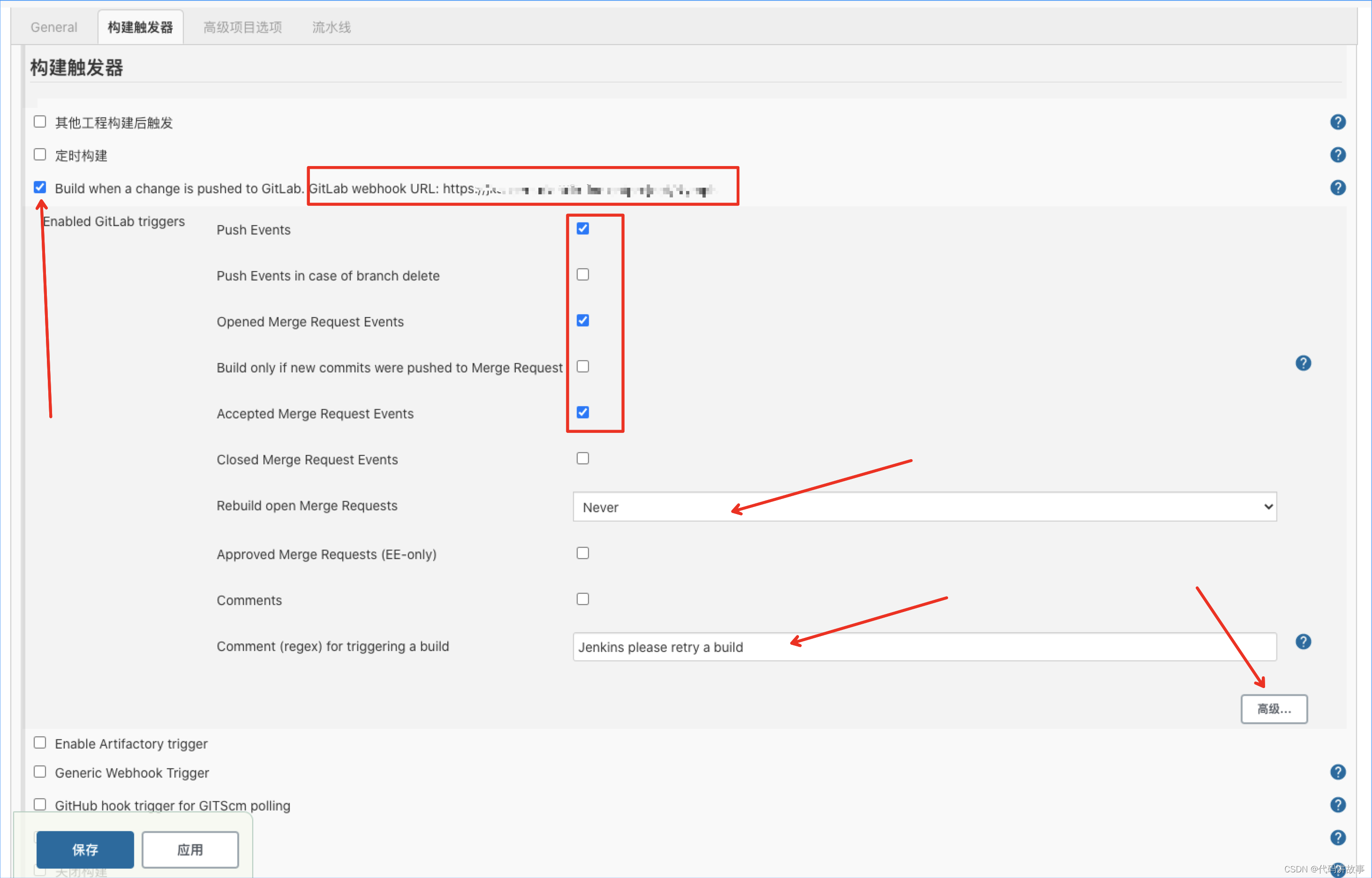
Task: Open help for Generic Webhook Trigger
Action: click(x=1337, y=772)
